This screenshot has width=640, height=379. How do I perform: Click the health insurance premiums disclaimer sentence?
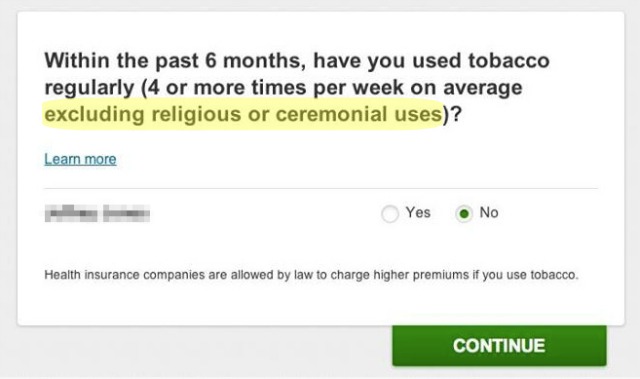(311, 275)
